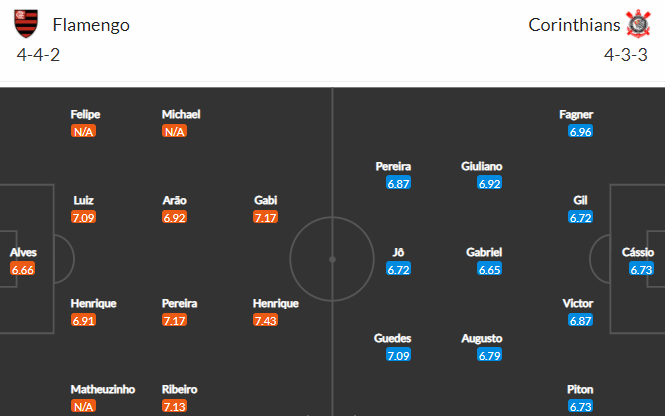Click Fagner's 6.96 rating badge
This screenshot has width=665, height=416.
(580, 132)
